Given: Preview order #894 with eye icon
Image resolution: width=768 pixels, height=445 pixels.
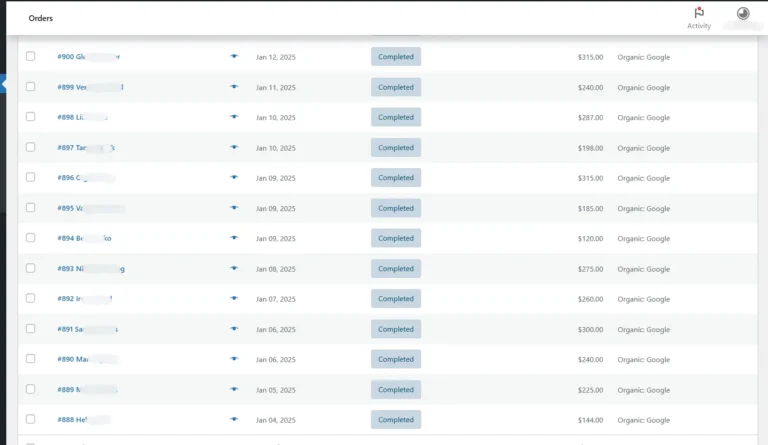Looking at the screenshot, I should [x=234, y=238].
